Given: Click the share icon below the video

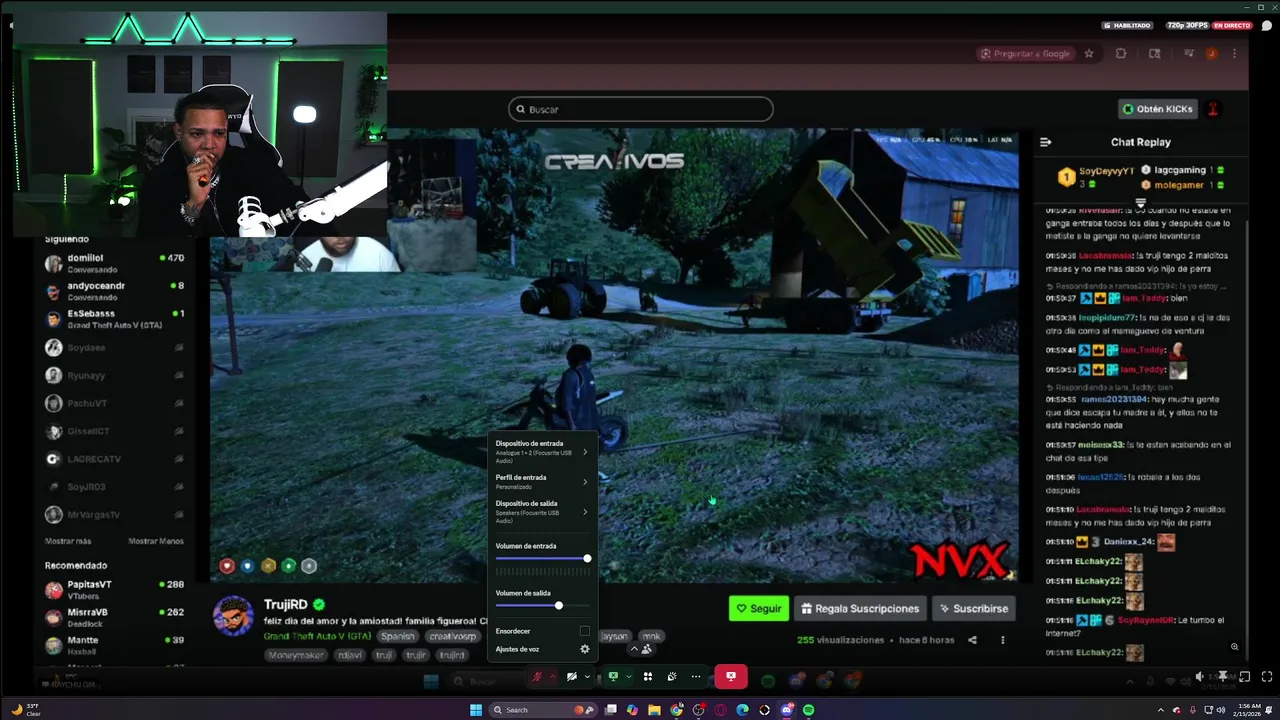Looking at the screenshot, I should 972,640.
